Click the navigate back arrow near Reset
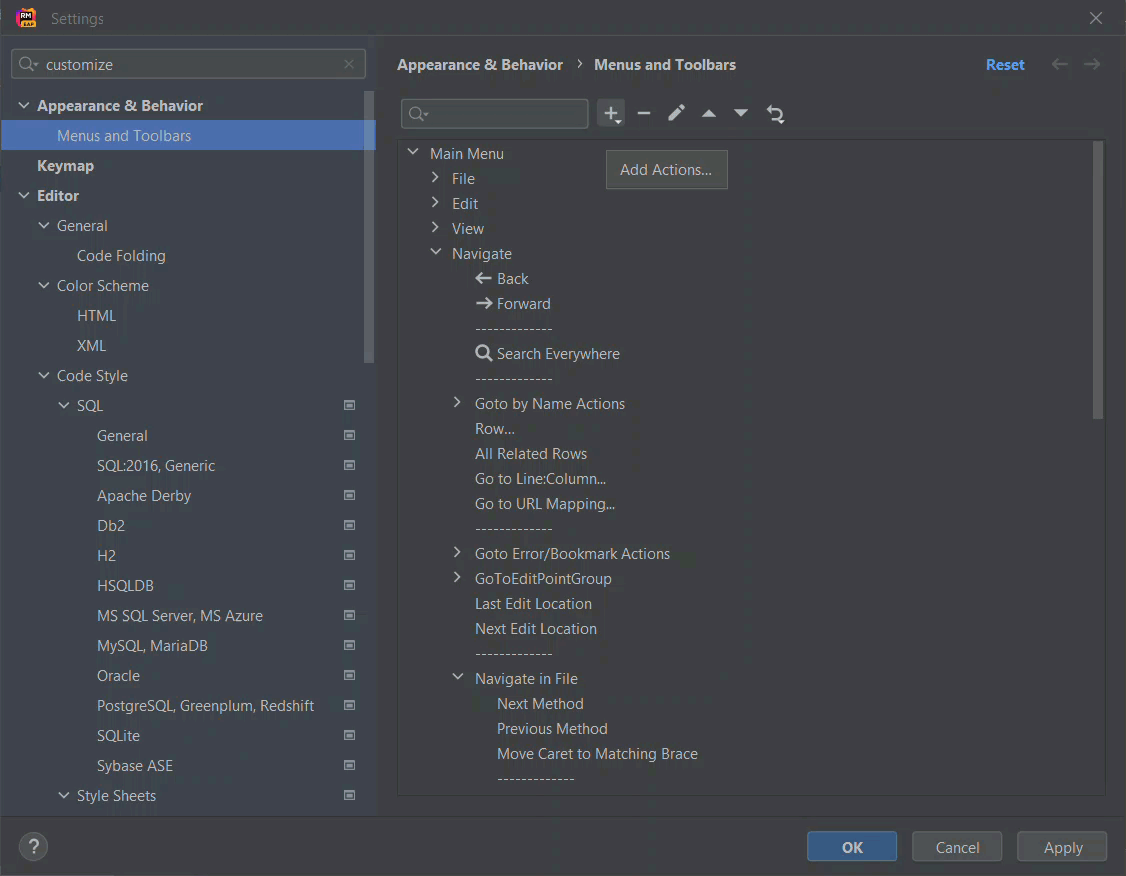The width and height of the screenshot is (1126, 876). tap(1059, 64)
